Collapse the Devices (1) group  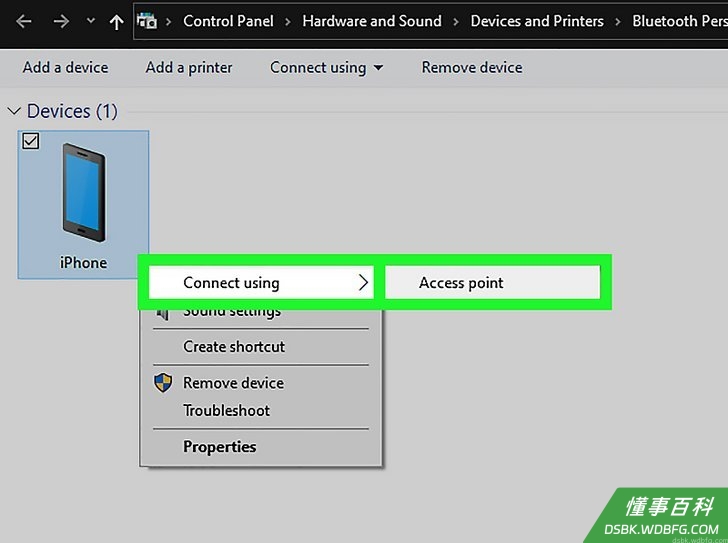tap(14, 111)
